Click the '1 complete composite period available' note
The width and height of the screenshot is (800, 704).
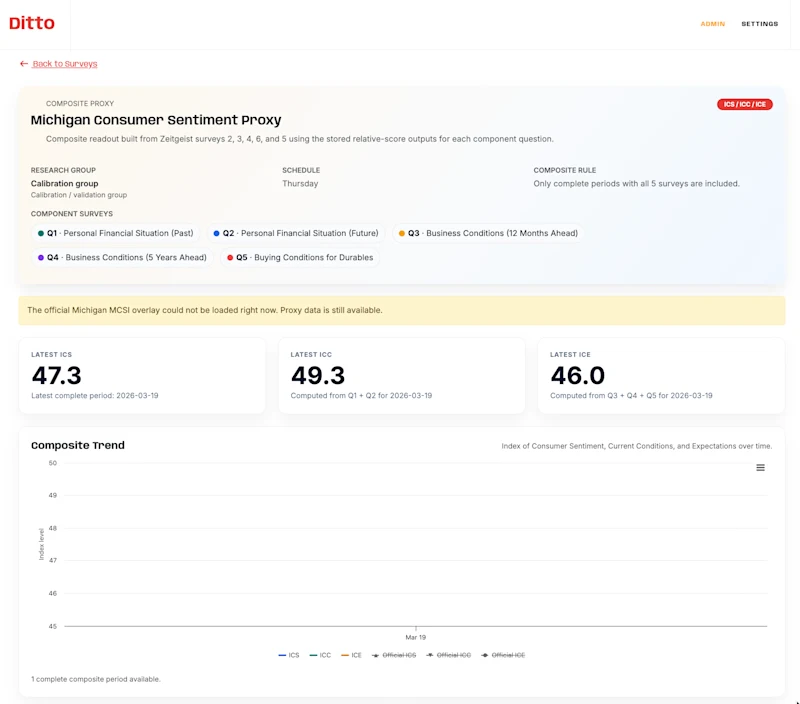click(x=96, y=679)
